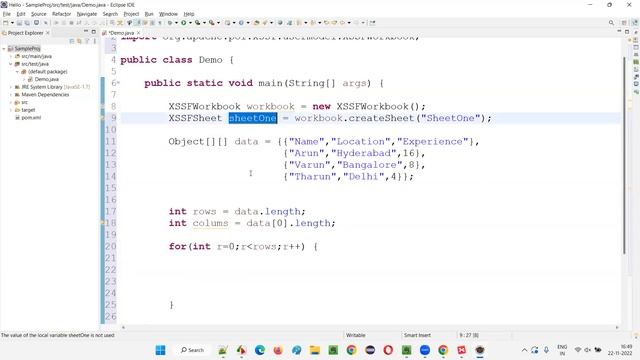Open the Help menu

tap(189, 14)
